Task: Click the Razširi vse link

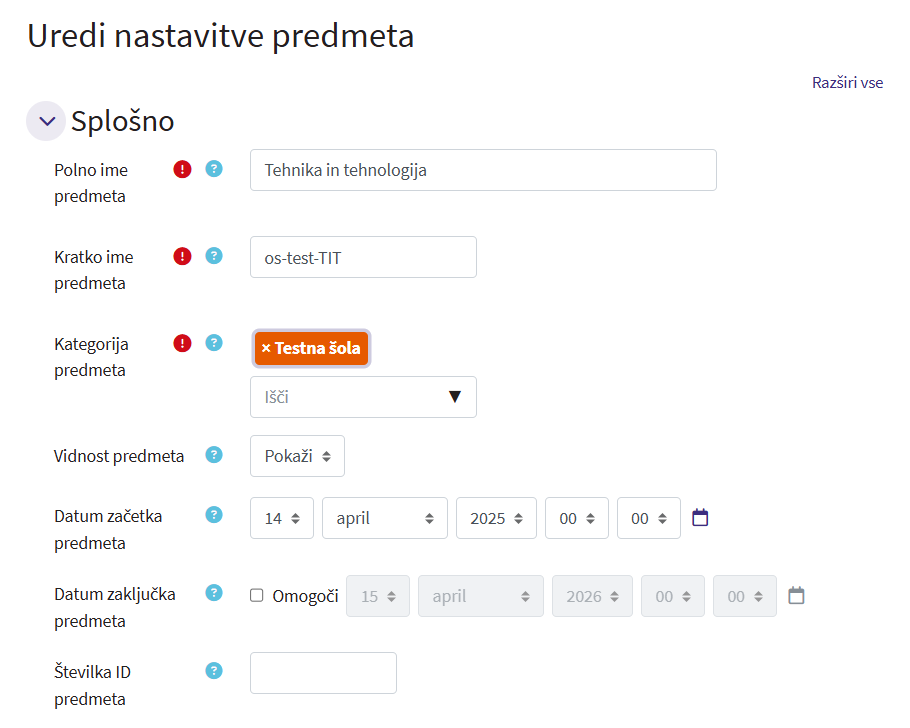Action: click(847, 82)
